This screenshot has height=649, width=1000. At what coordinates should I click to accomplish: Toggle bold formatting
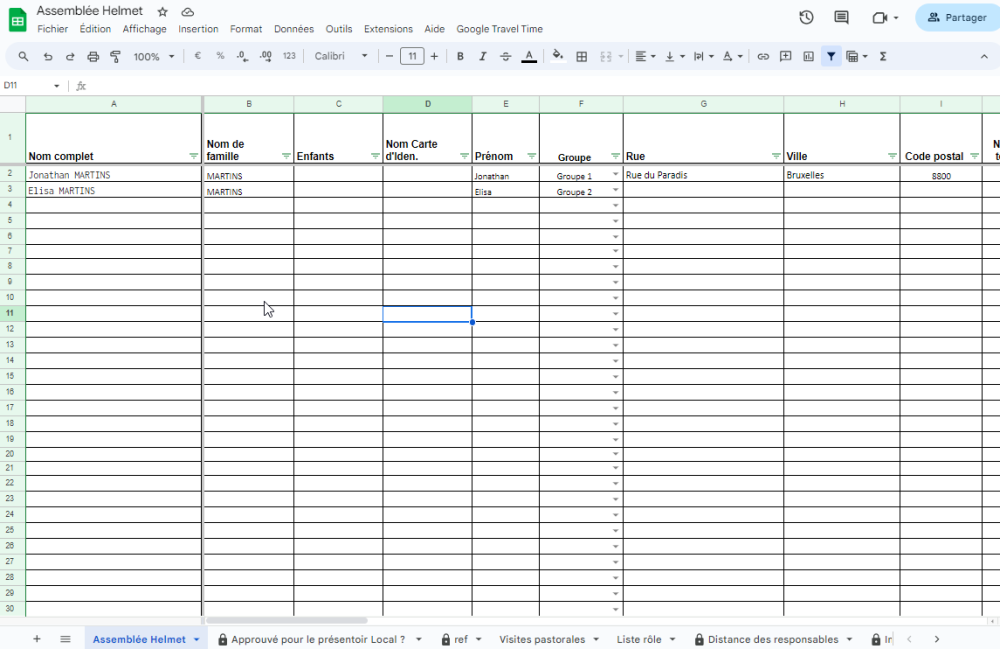pos(459,56)
